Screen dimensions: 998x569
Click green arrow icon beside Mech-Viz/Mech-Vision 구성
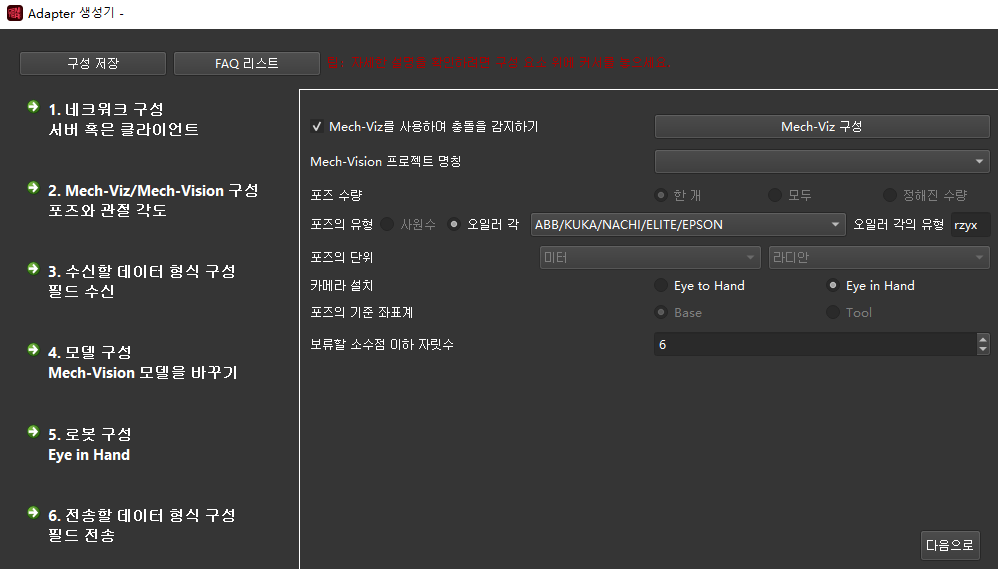(x=34, y=187)
